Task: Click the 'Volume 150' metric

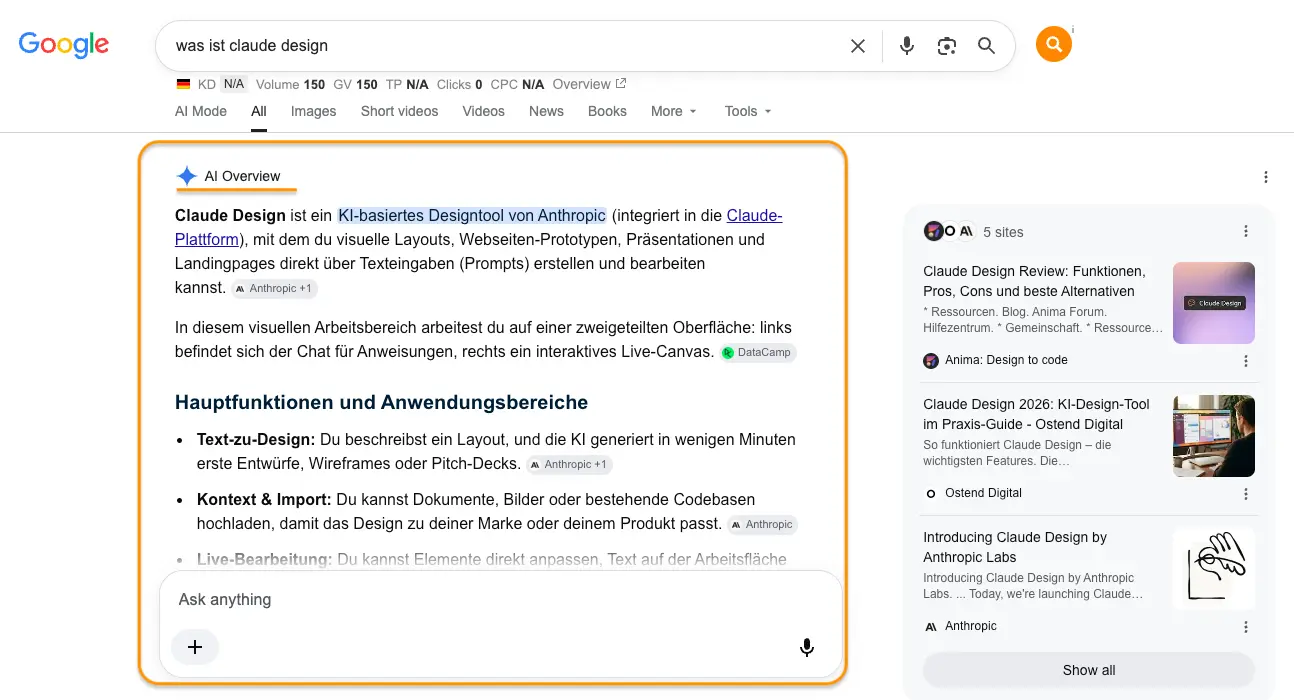Action: [x=290, y=84]
